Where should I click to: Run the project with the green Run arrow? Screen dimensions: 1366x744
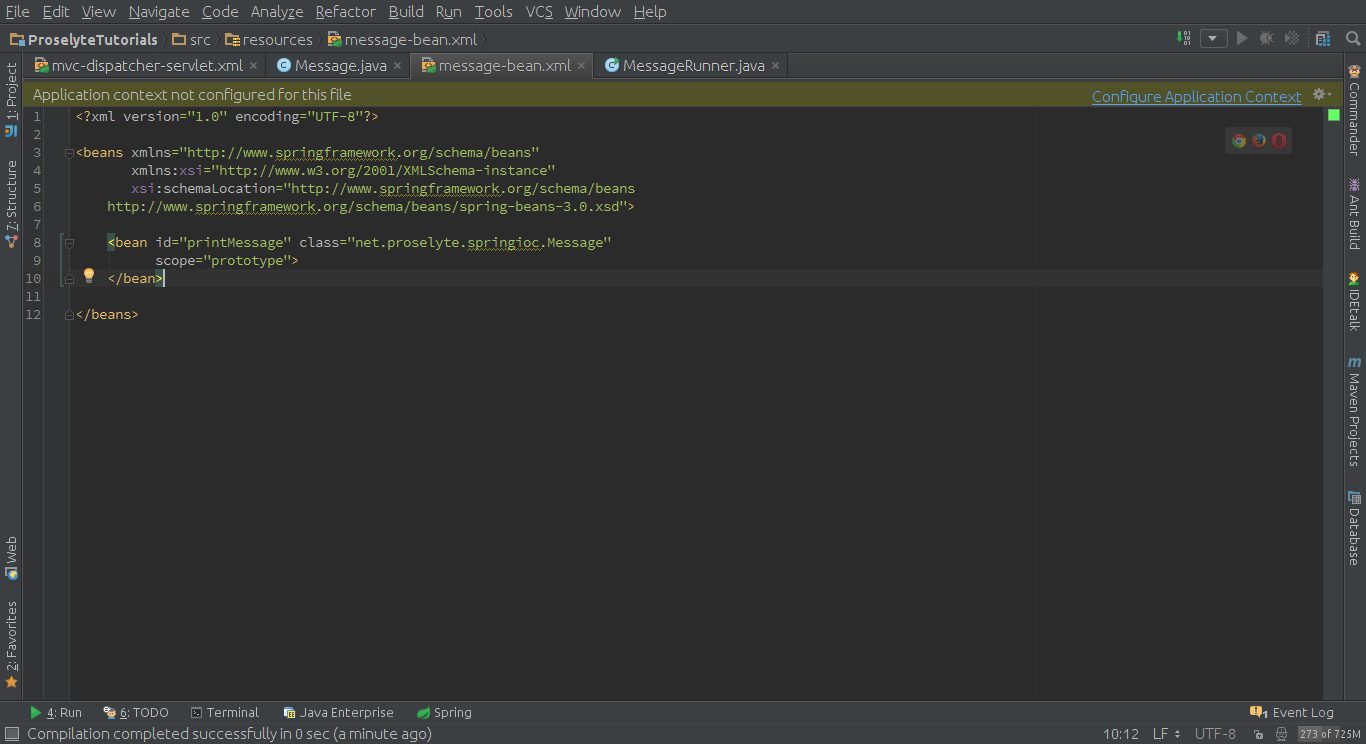pyautogui.click(x=1241, y=37)
